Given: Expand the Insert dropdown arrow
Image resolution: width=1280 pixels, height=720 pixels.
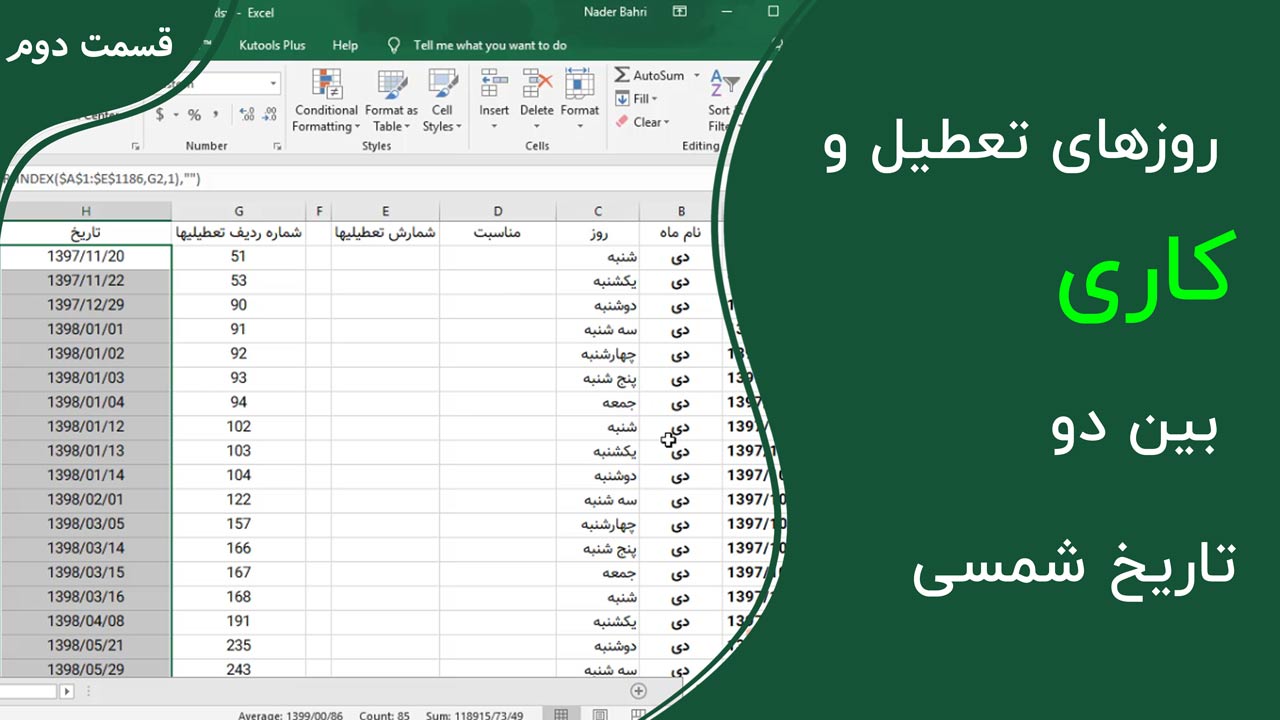Looking at the screenshot, I should coord(494,126).
